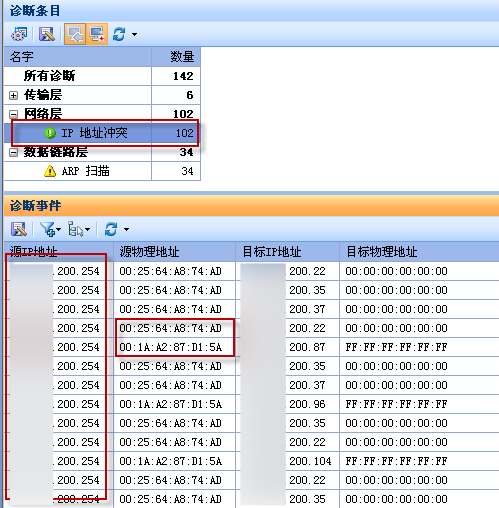Open the refresh dropdown arrow in 诊断条目
499x508 pixels.
click(x=134, y=34)
